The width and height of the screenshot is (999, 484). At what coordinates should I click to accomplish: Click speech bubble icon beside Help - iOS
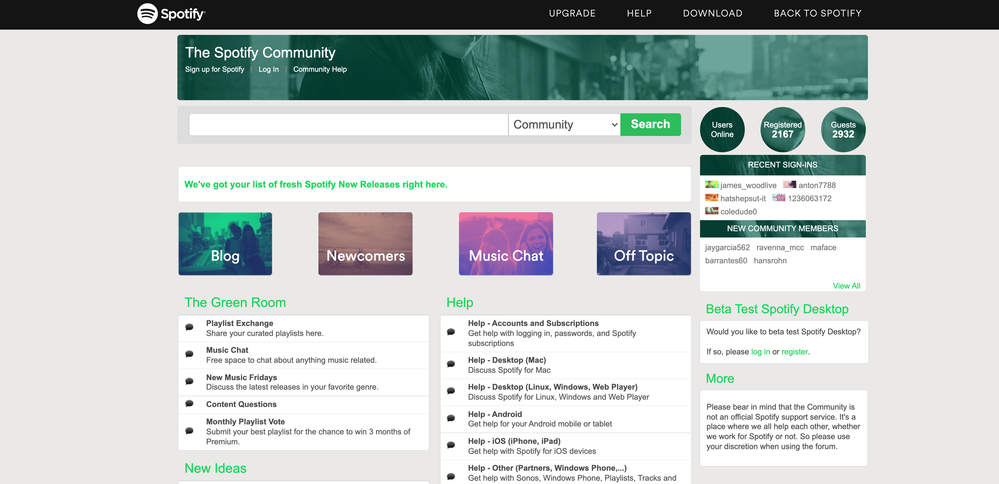451,445
